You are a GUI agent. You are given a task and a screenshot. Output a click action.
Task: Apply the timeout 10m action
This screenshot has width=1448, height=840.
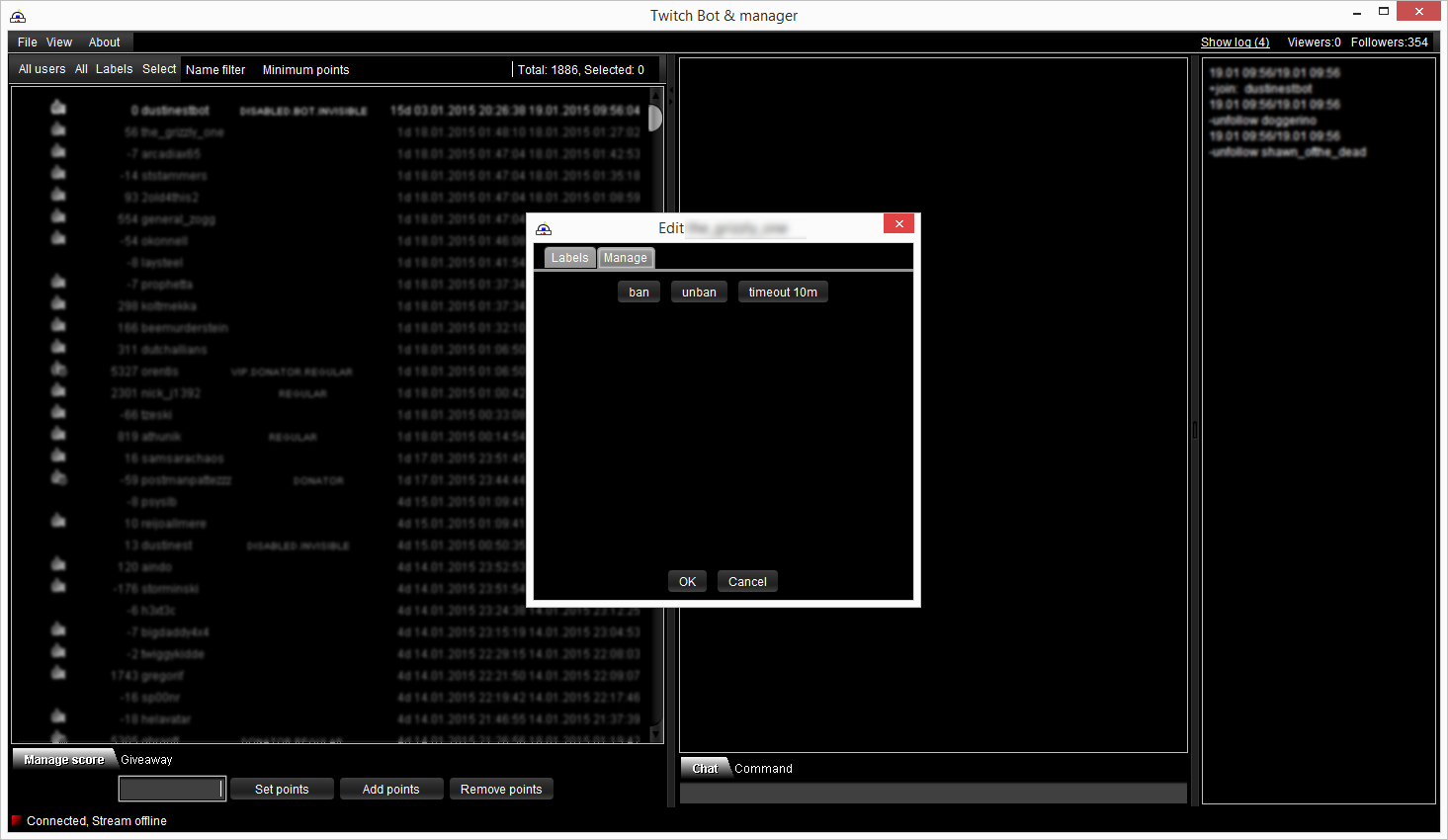point(783,292)
